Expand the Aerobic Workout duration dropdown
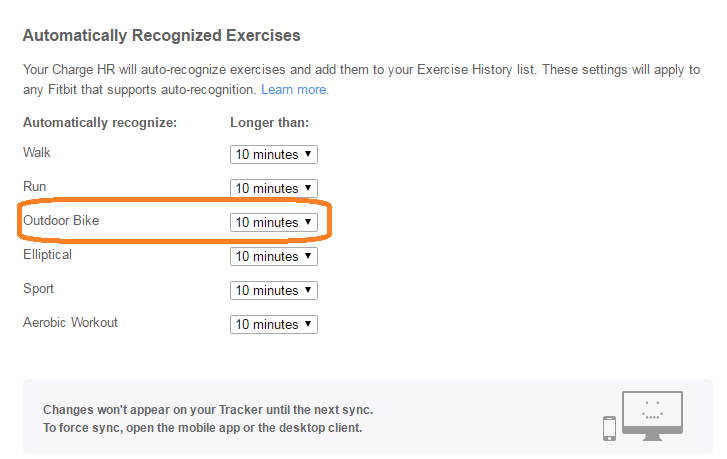Viewport: 727px width, 459px height. [273, 324]
